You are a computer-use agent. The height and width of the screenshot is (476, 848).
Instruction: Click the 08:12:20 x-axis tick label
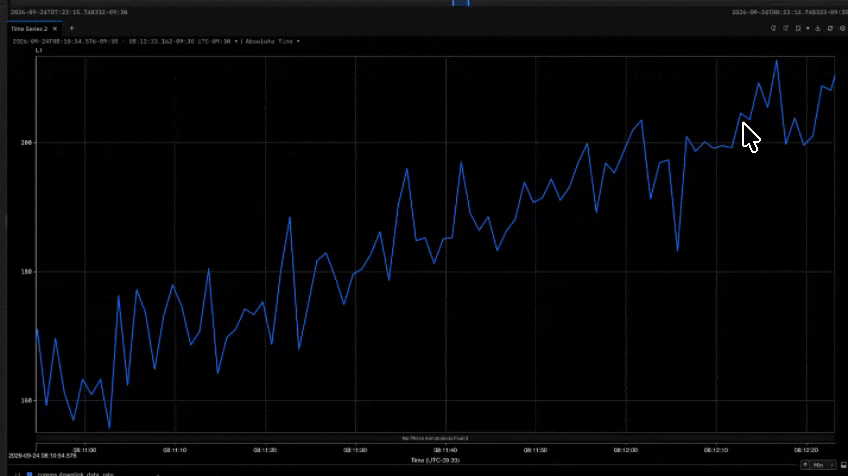[806, 450]
